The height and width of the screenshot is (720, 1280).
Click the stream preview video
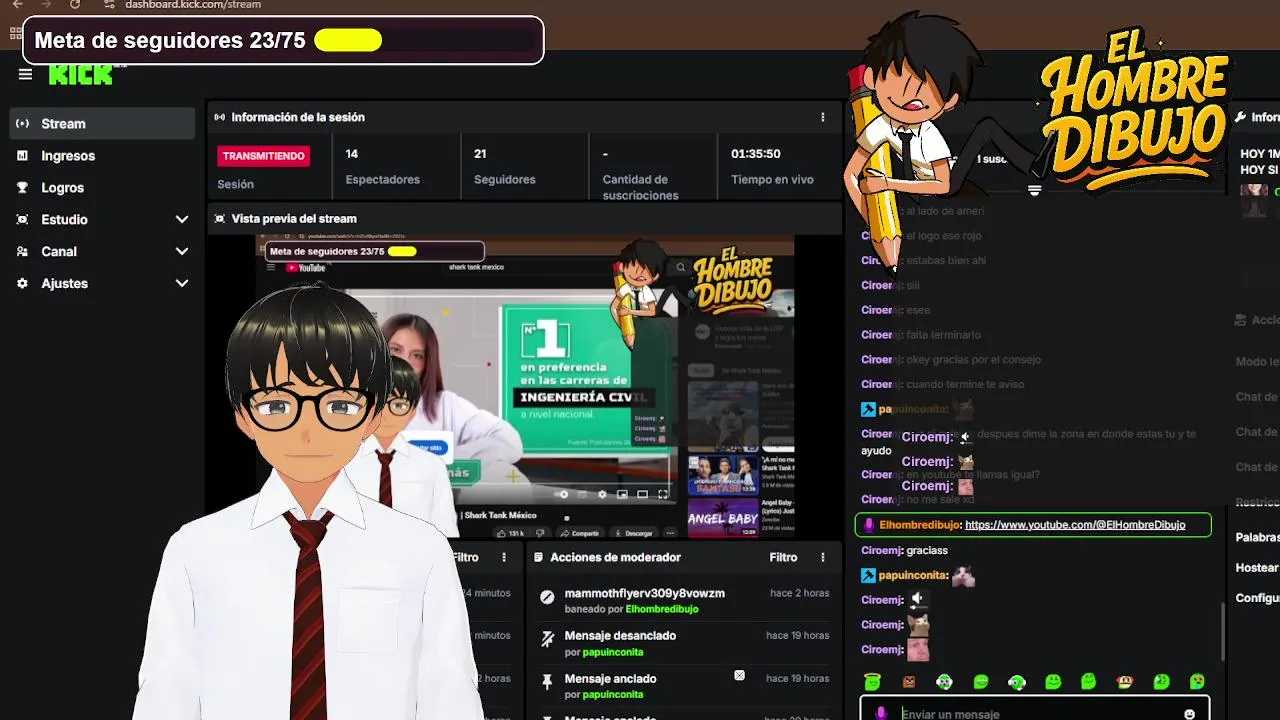(x=524, y=386)
